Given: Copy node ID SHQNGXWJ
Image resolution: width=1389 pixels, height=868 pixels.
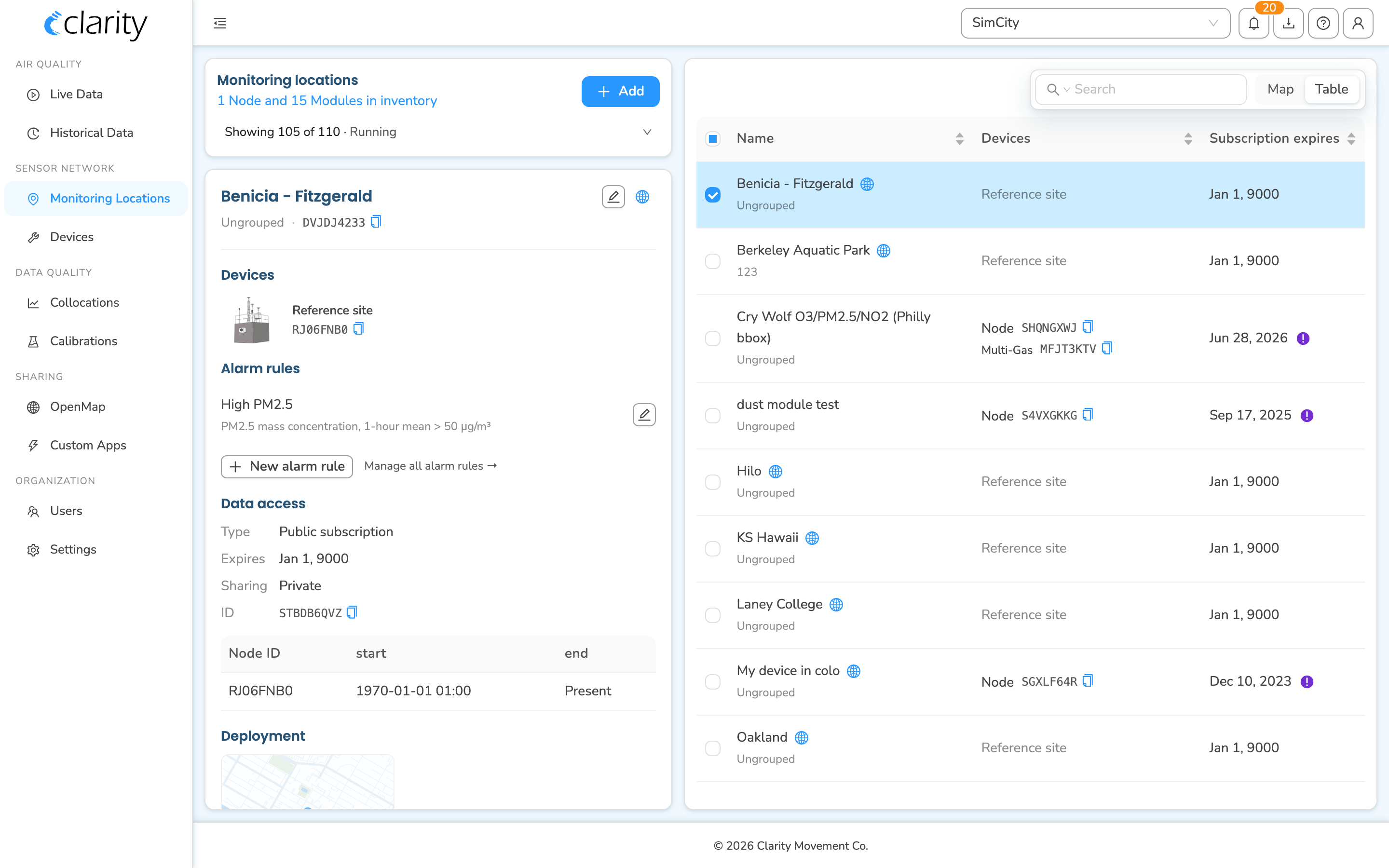Looking at the screenshot, I should tap(1088, 327).
